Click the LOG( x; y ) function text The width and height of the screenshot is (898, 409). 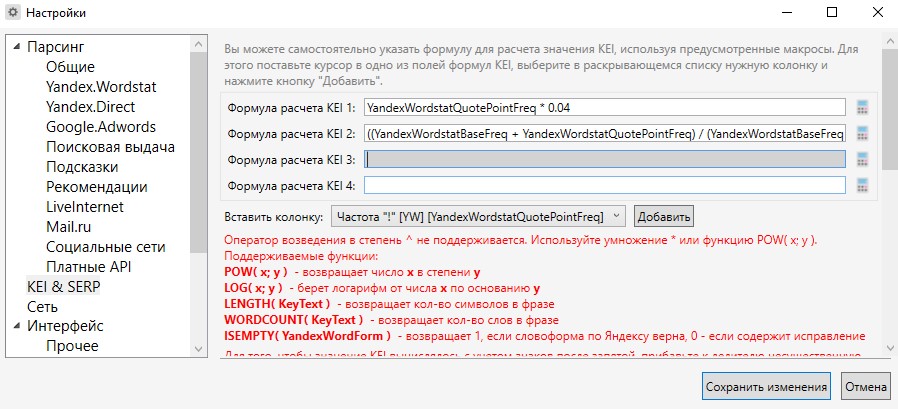point(254,288)
